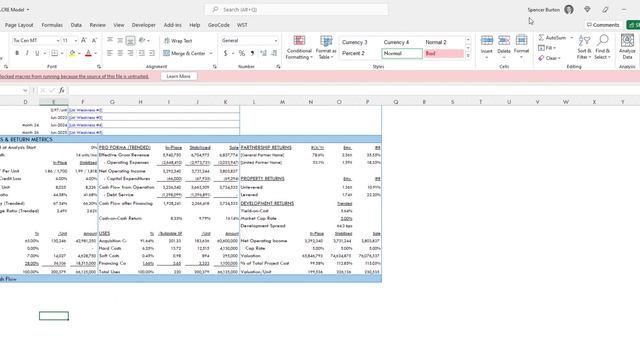Open the font name dropdown
Screen dimensions: 640x360
58,40
